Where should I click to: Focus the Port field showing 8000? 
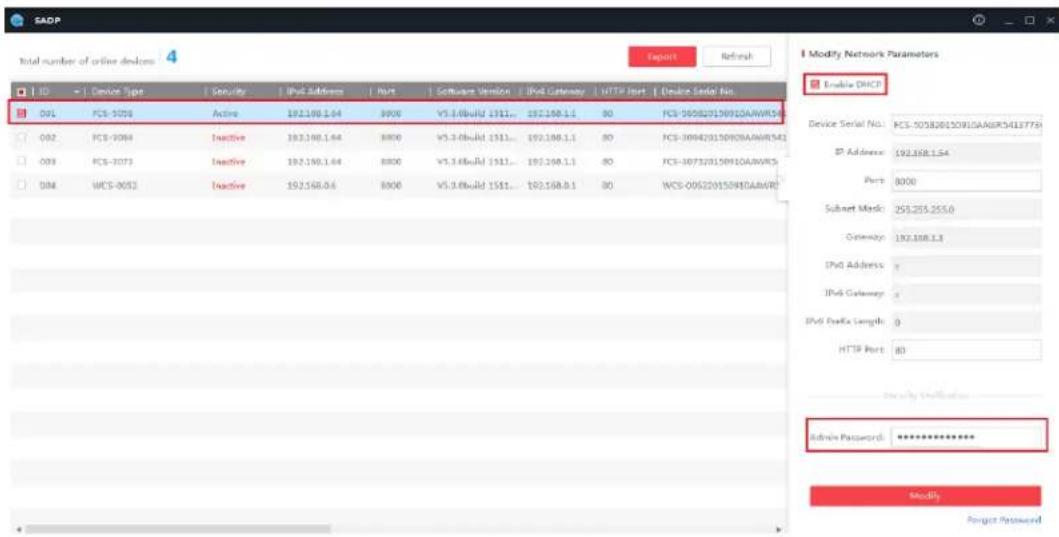click(966, 181)
